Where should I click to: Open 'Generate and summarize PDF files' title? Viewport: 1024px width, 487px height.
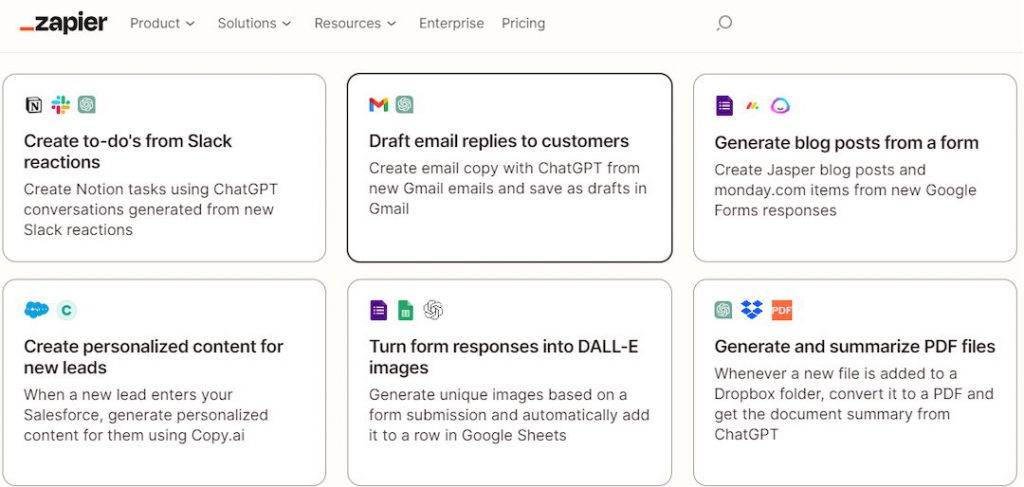point(855,347)
